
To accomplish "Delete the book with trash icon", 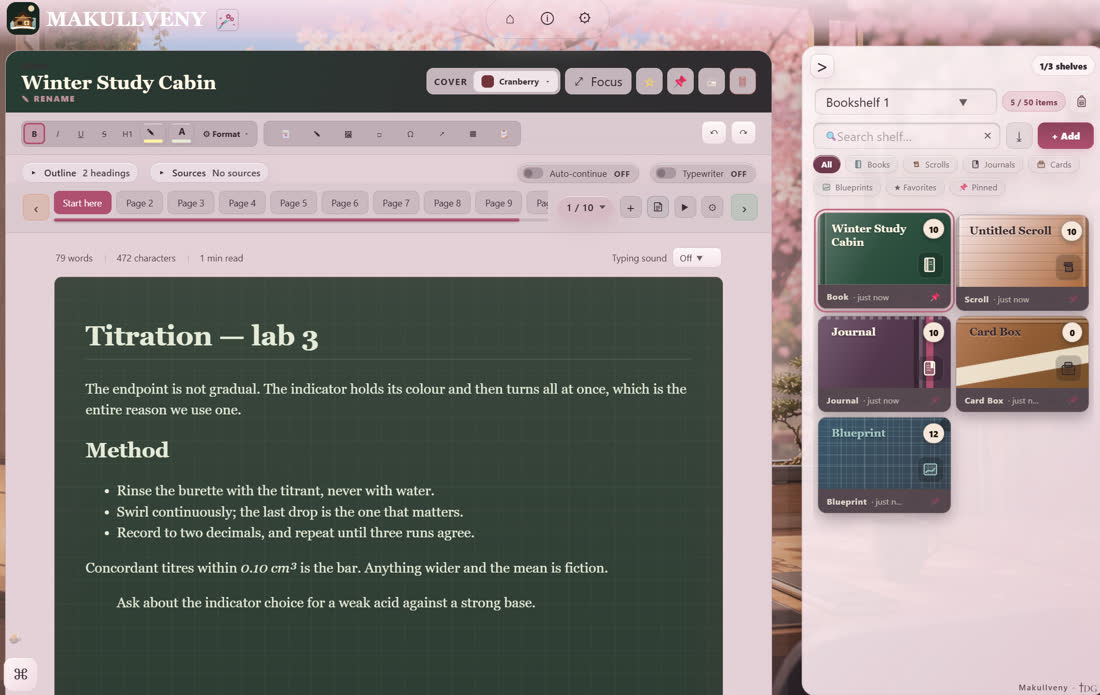I will (742, 82).
